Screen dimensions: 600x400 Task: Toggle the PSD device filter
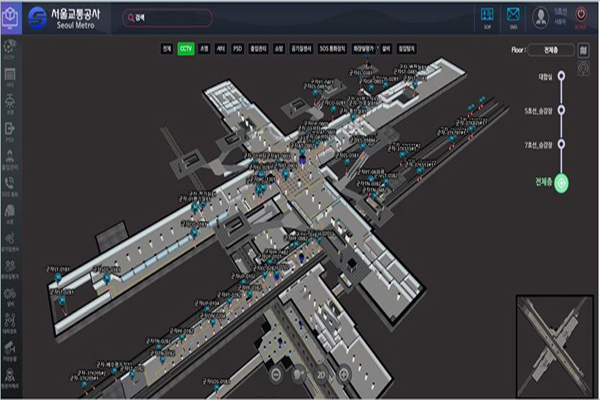click(237, 48)
